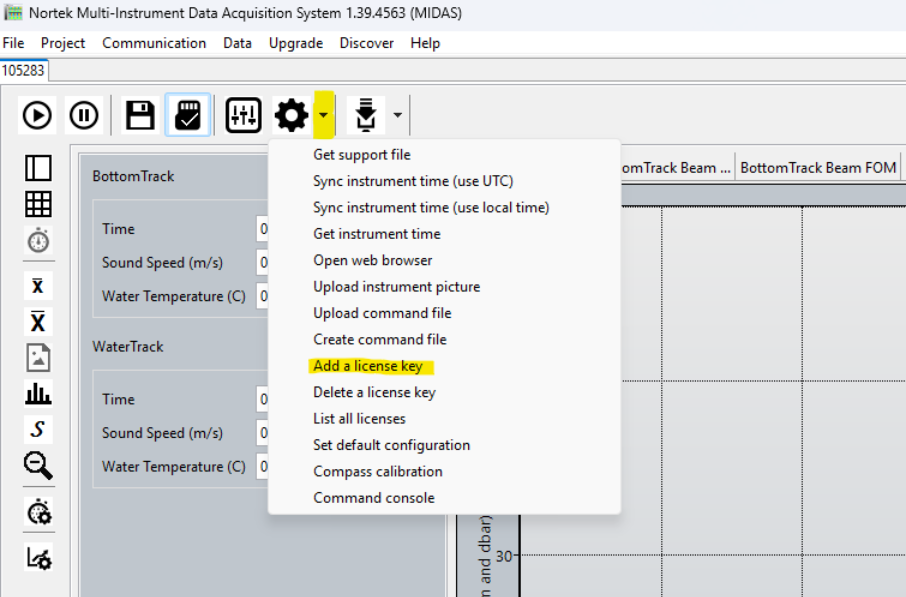The image size is (906, 597).
Task: Open the Communication menu
Action: [154, 43]
